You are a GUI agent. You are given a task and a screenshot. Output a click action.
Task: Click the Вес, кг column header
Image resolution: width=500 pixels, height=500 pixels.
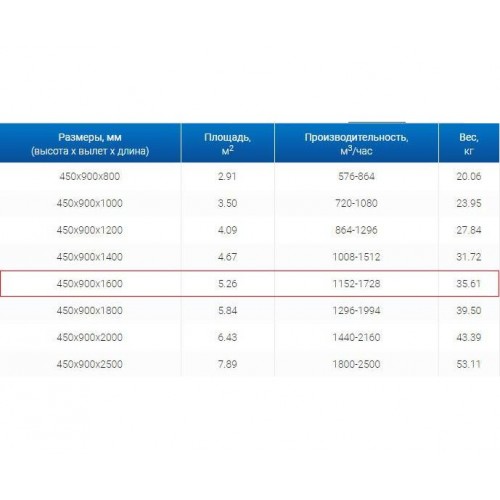pos(469,143)
